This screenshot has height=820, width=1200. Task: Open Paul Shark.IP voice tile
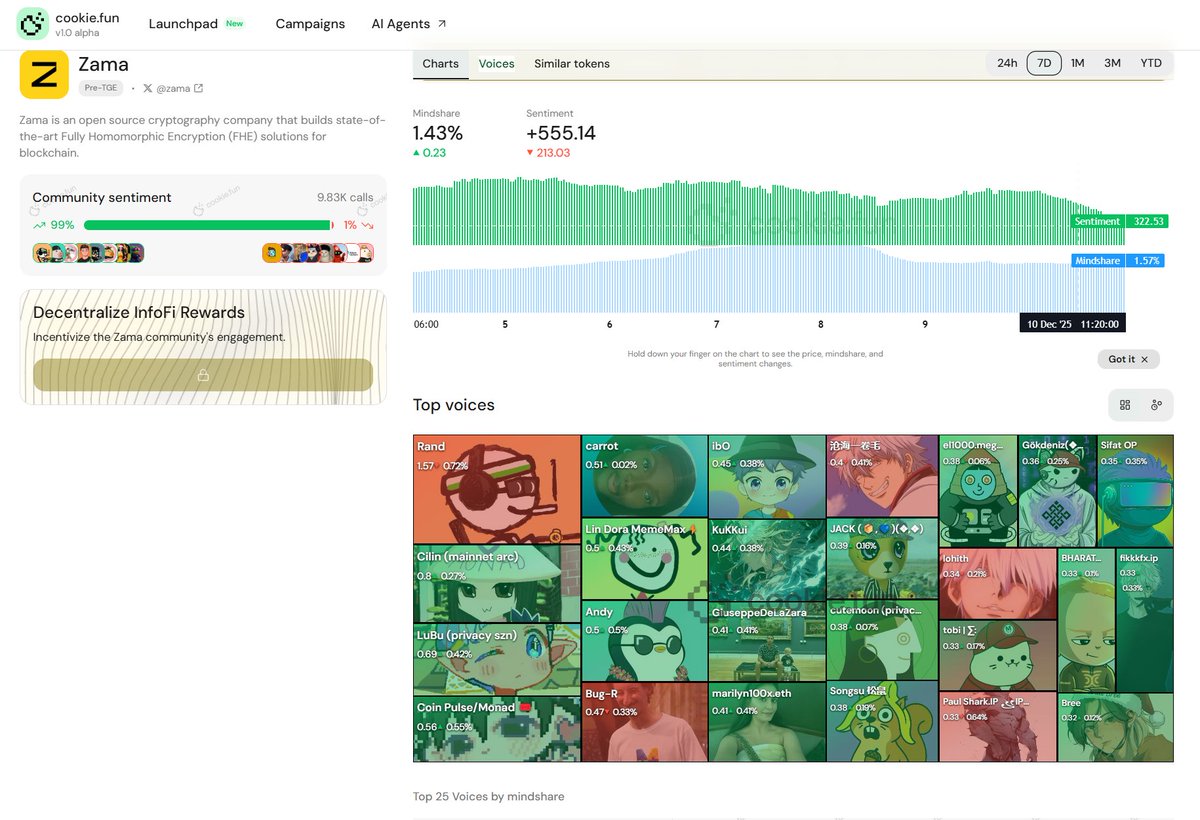998,727
